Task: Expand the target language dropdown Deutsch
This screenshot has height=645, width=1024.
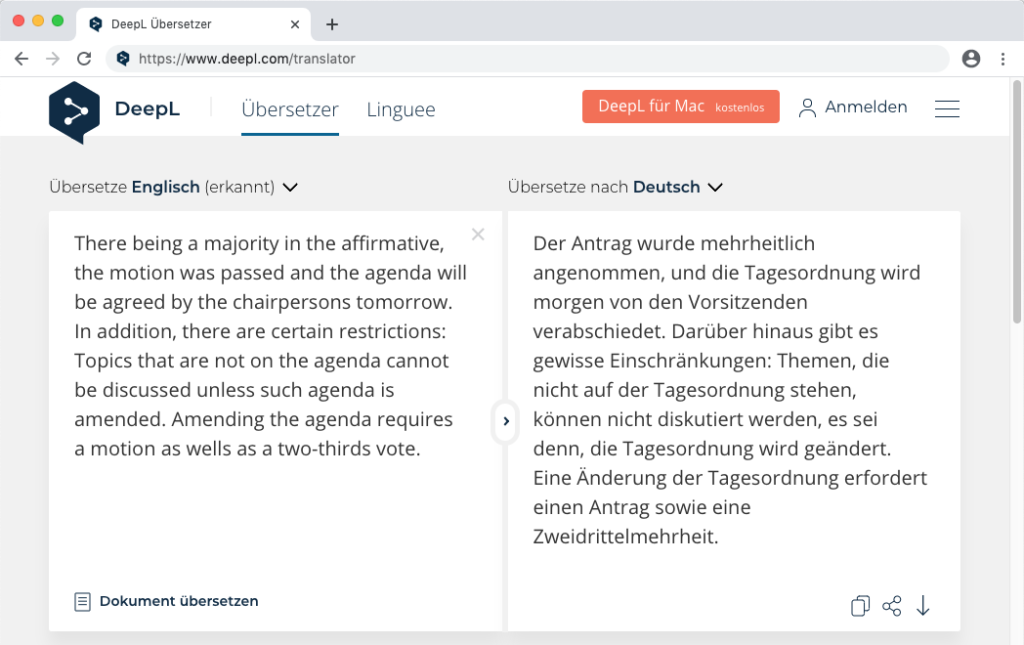Action: point(714,187)
